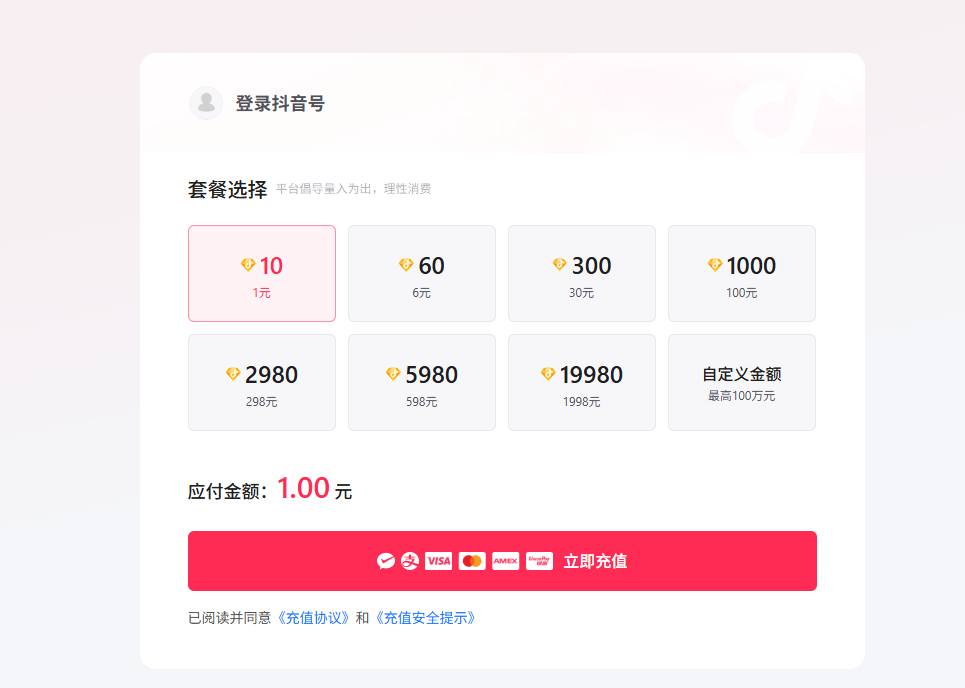
Task: Click the Alipay icon
Action: tap(410, 561)
